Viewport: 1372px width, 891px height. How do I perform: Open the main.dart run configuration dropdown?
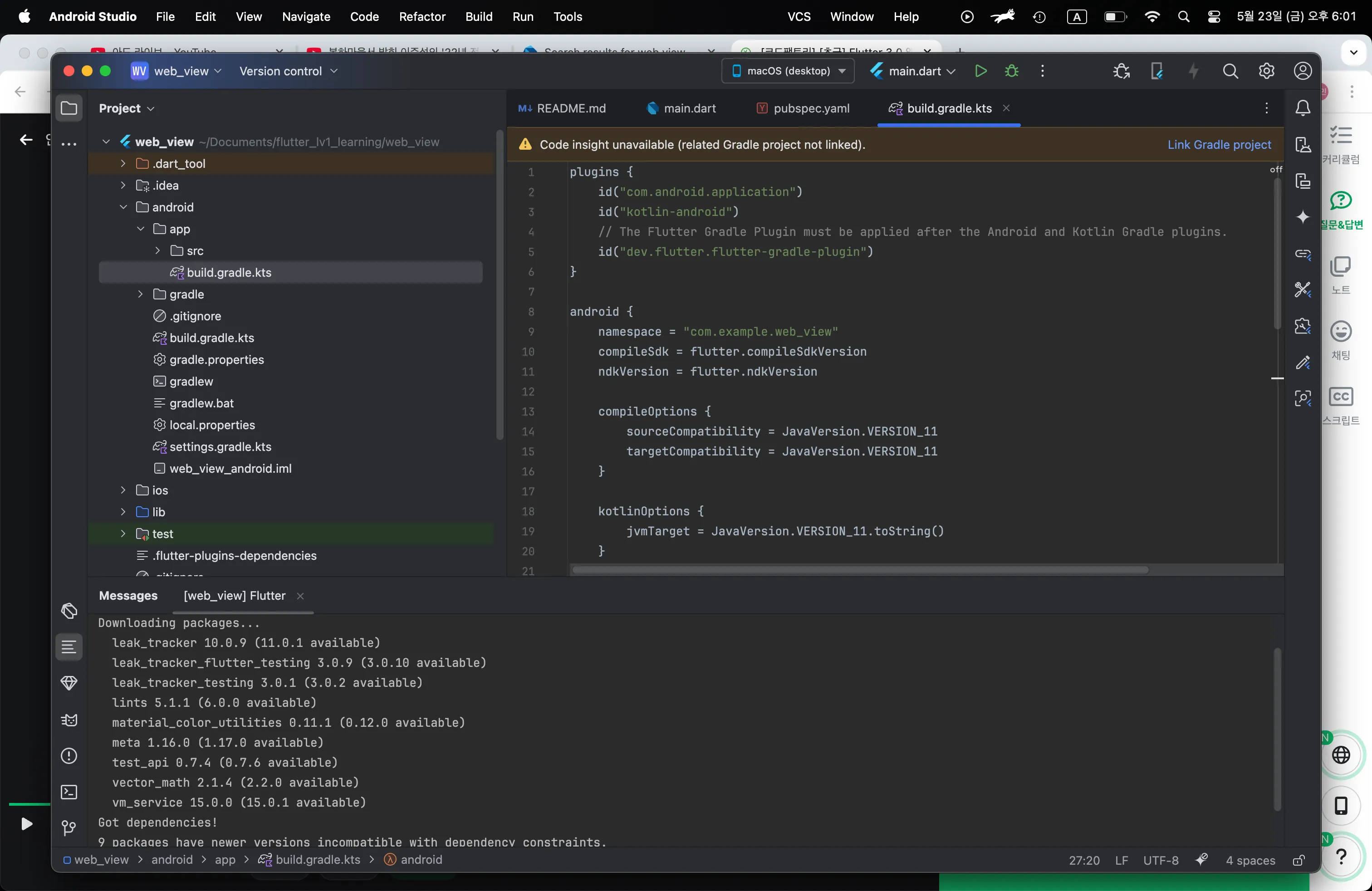click(x=913, y=72)
